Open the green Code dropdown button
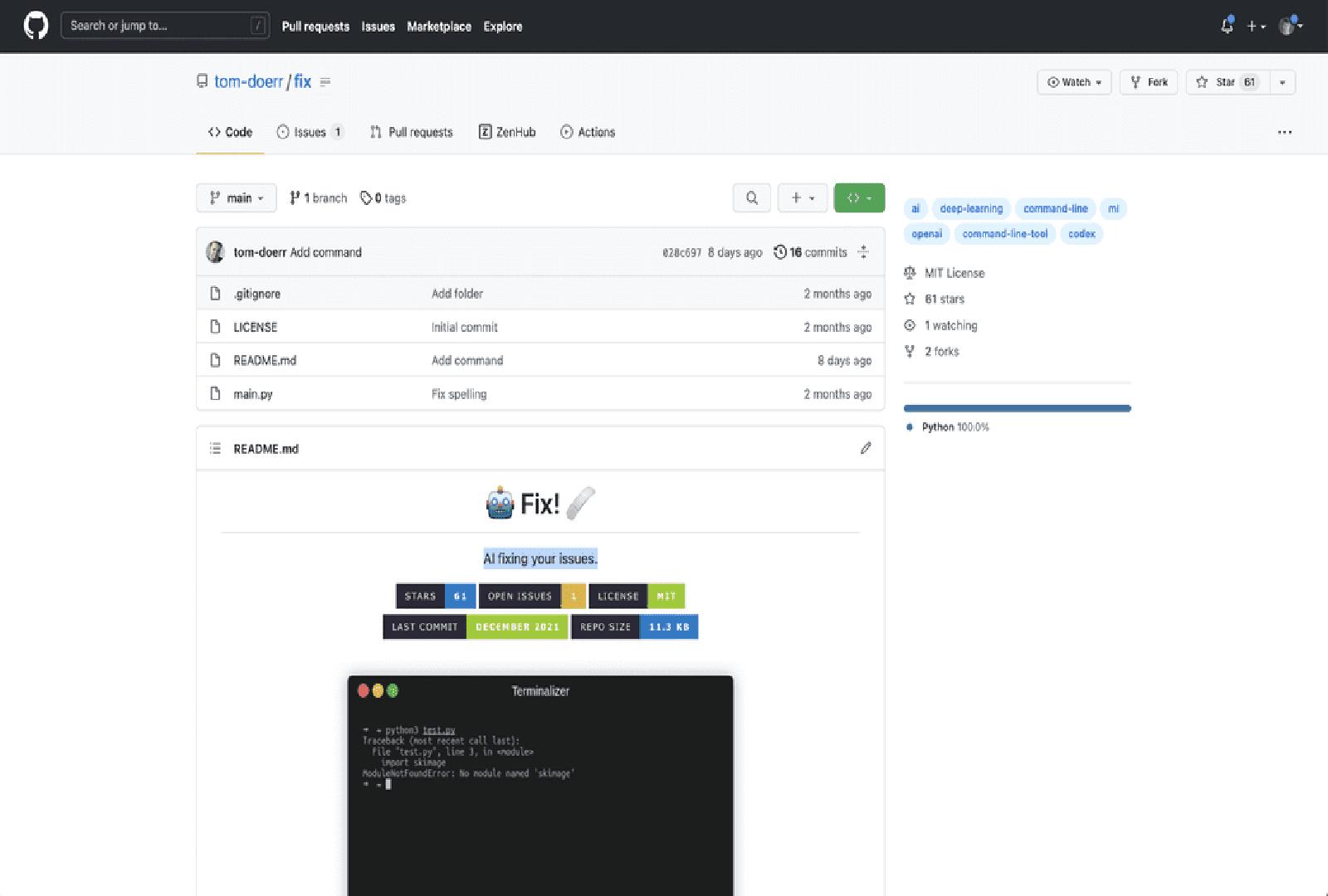The width and height of the screenshot is (1328, 896). (859, 198)
